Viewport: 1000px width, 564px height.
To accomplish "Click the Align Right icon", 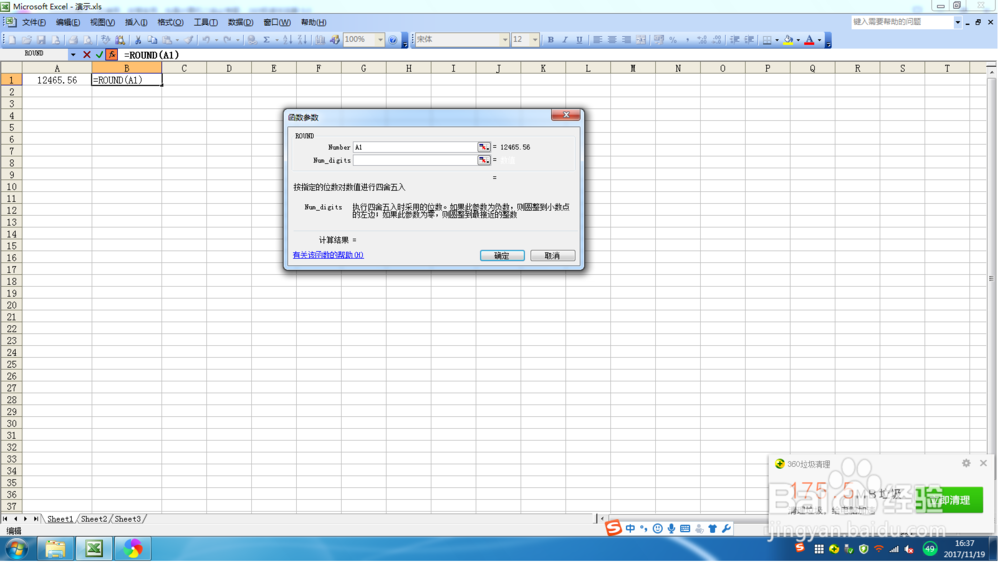I will tap(627, 40).
